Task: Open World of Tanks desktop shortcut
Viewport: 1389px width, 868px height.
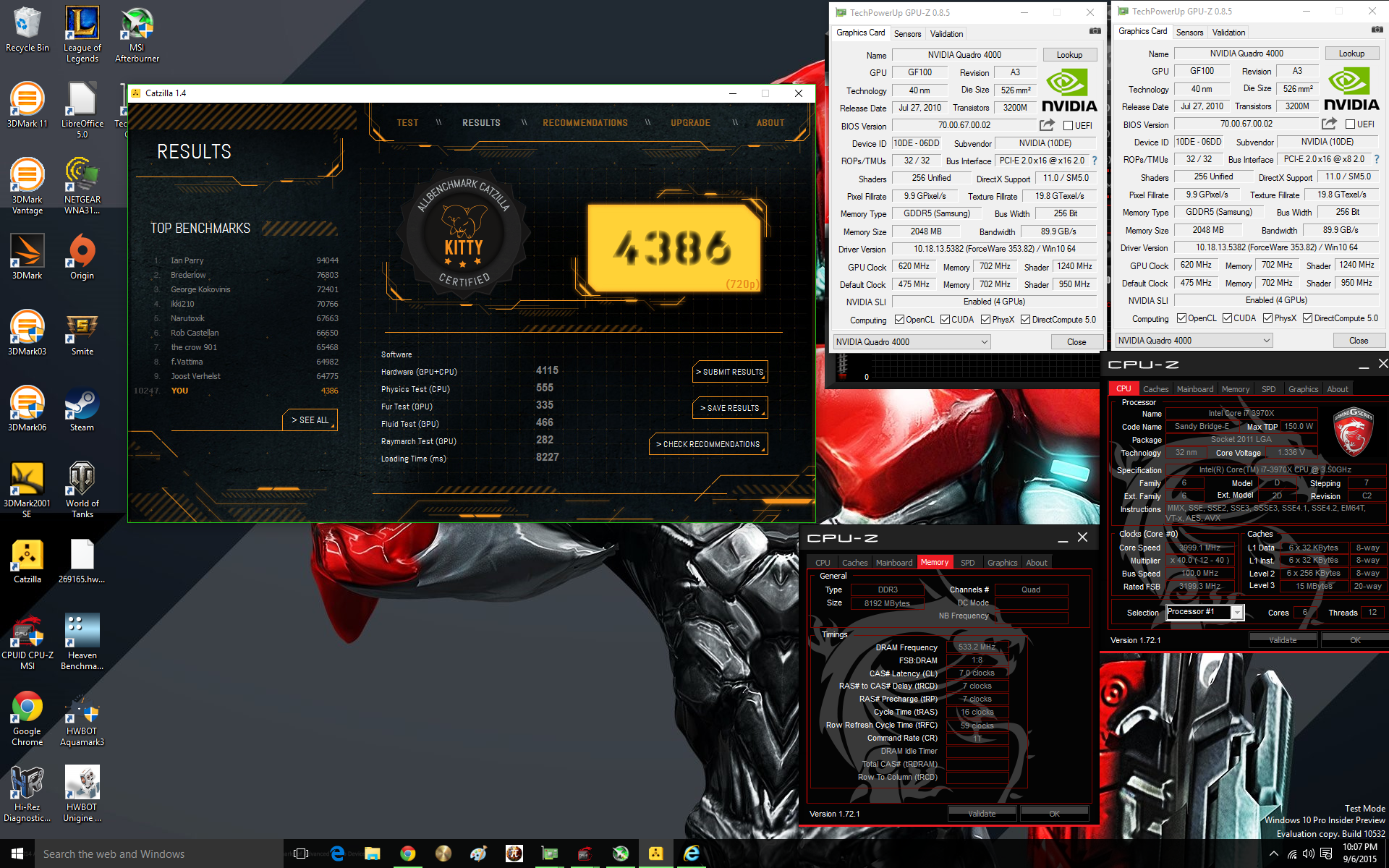Action: tap(82, 490)
